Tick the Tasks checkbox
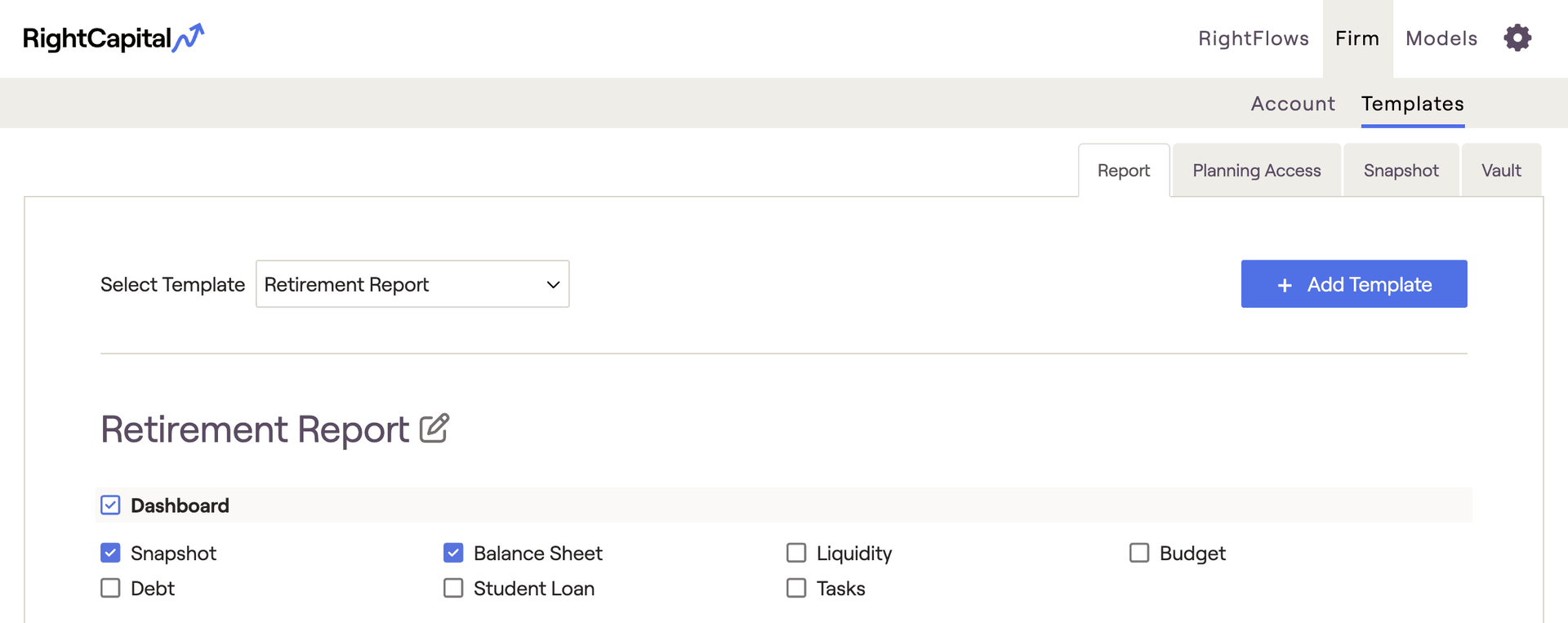This screenshot has width=1568, height=623. point(796,588)
